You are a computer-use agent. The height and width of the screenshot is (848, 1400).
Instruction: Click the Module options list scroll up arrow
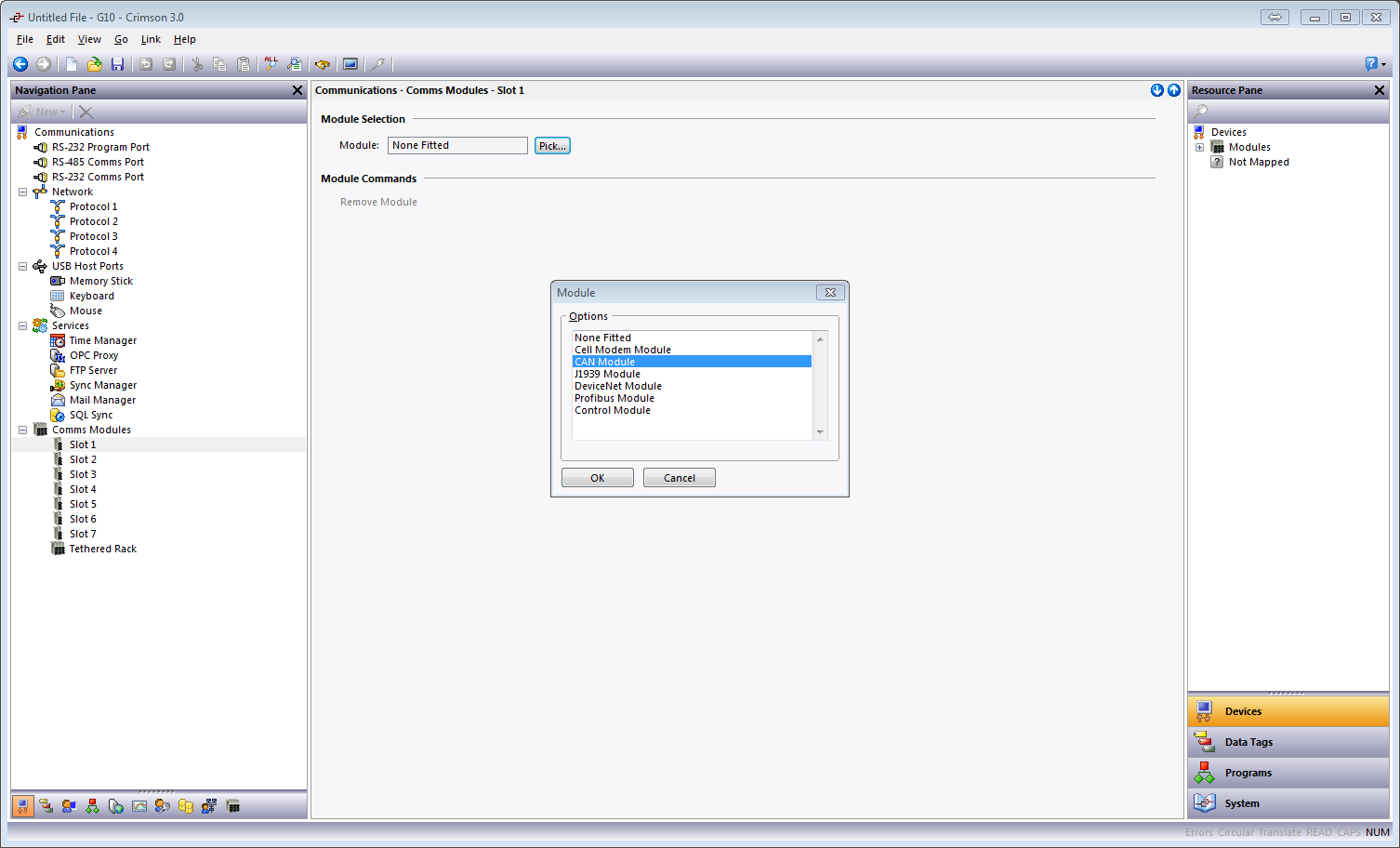820,338
